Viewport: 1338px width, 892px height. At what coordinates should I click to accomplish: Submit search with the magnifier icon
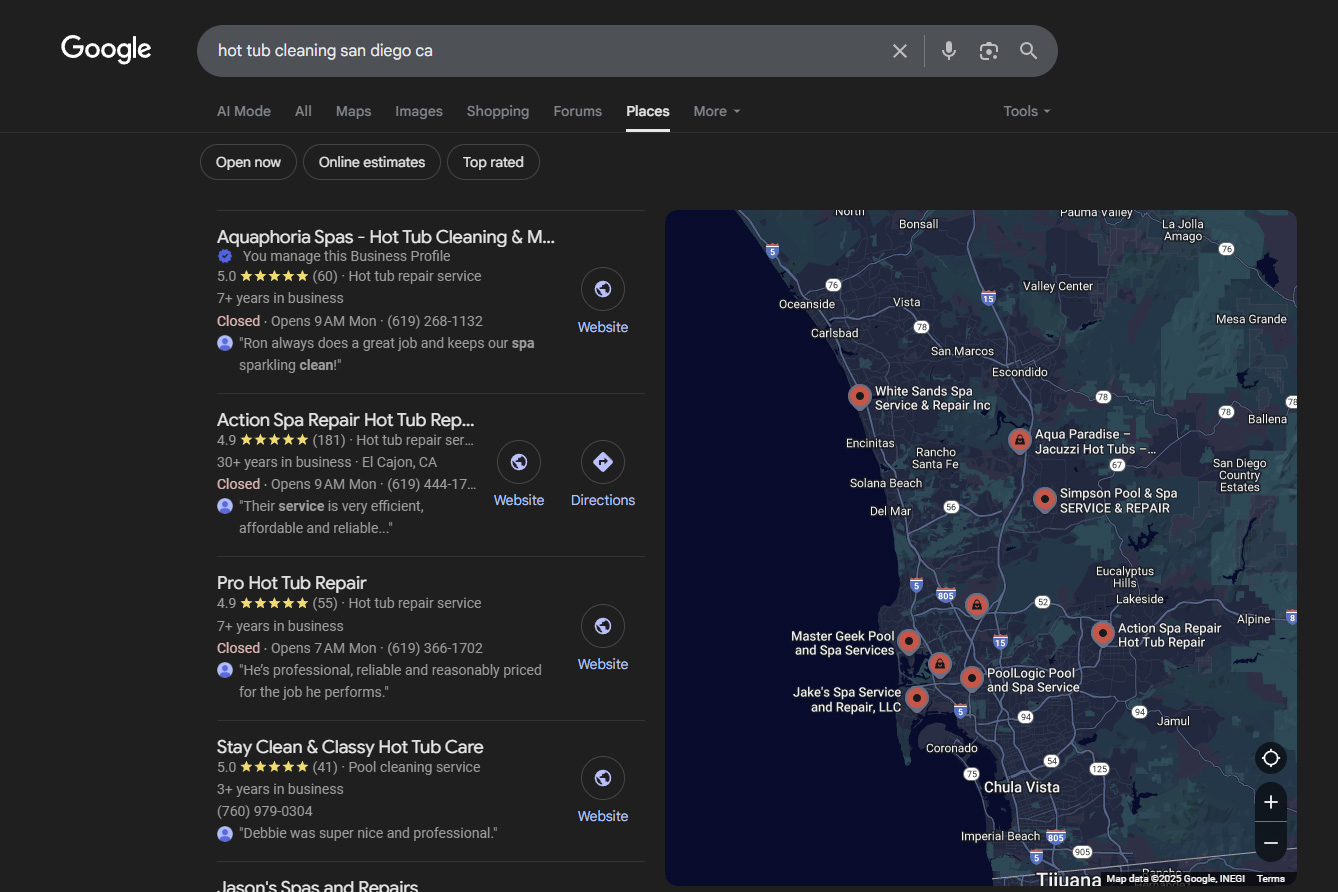coord(1028,51)
